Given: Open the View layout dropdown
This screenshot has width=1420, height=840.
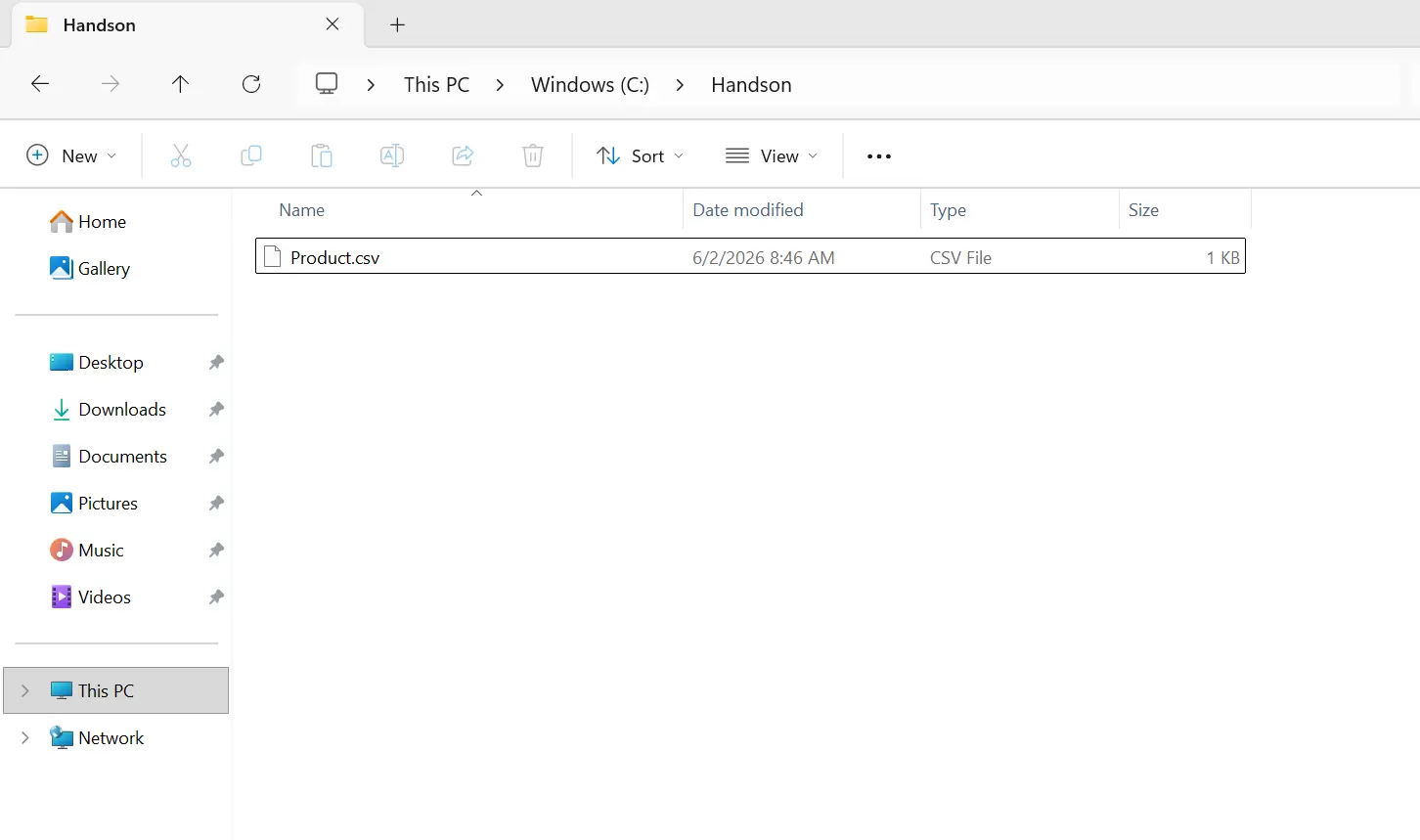Looking at the screenshot, I should point(772,155).
